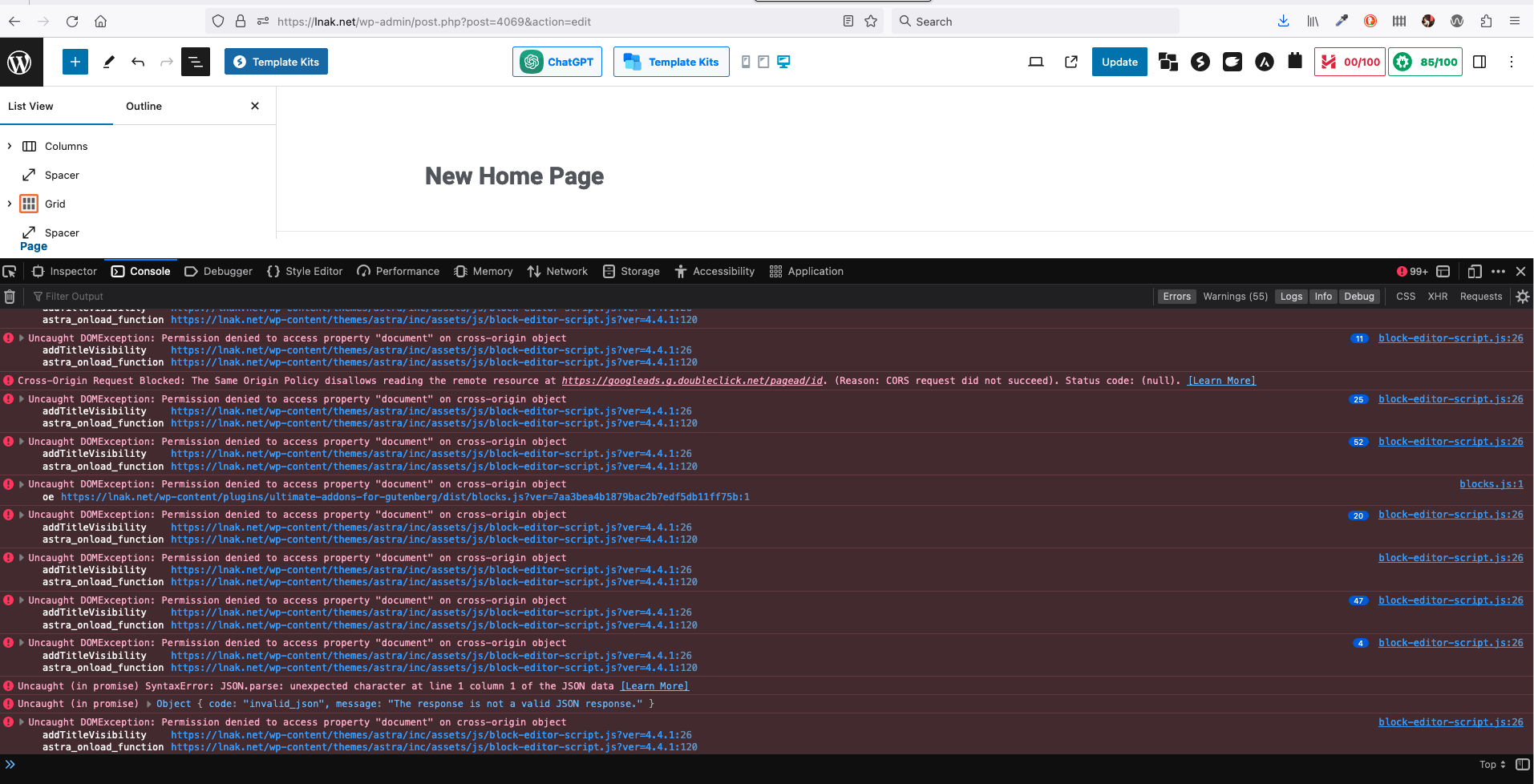Expand the DOMException error with badge 47
The width and height of the screenshot is (1534, 784).
[22, 600]
